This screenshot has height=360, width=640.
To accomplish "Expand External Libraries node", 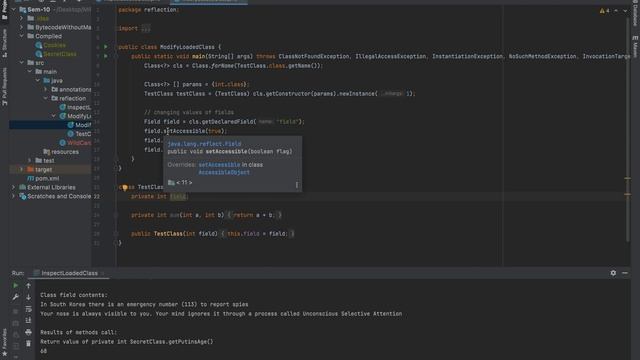I will click(13, 187).
